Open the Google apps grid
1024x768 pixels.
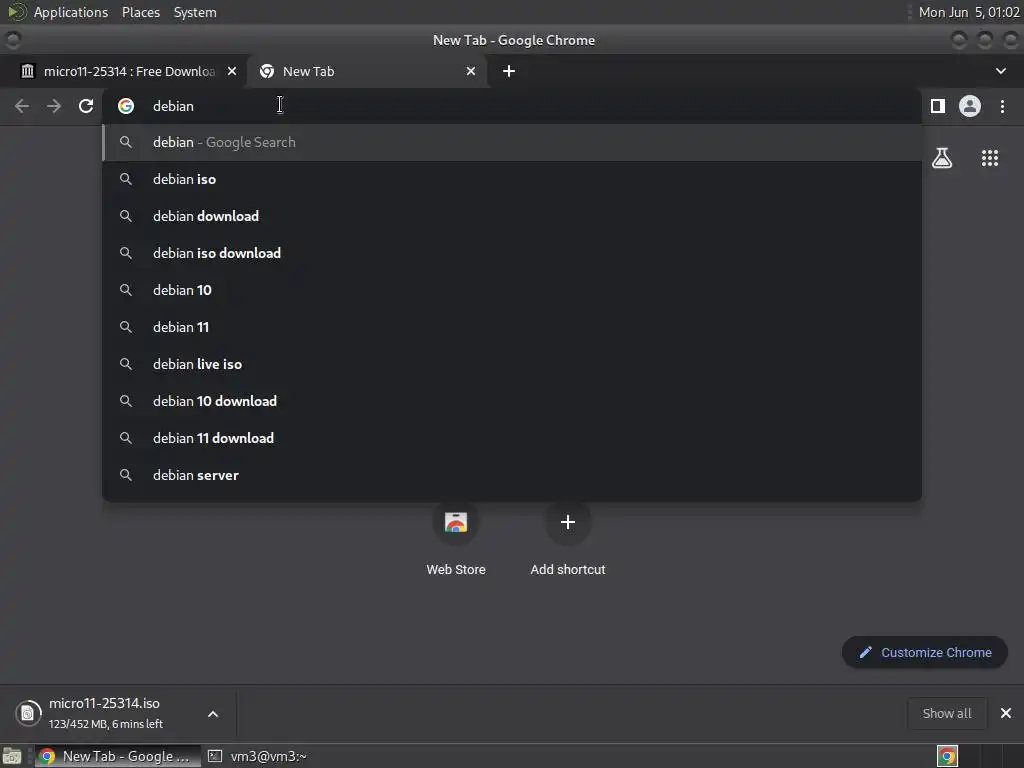pyautogui.click(x=990, y=158)
